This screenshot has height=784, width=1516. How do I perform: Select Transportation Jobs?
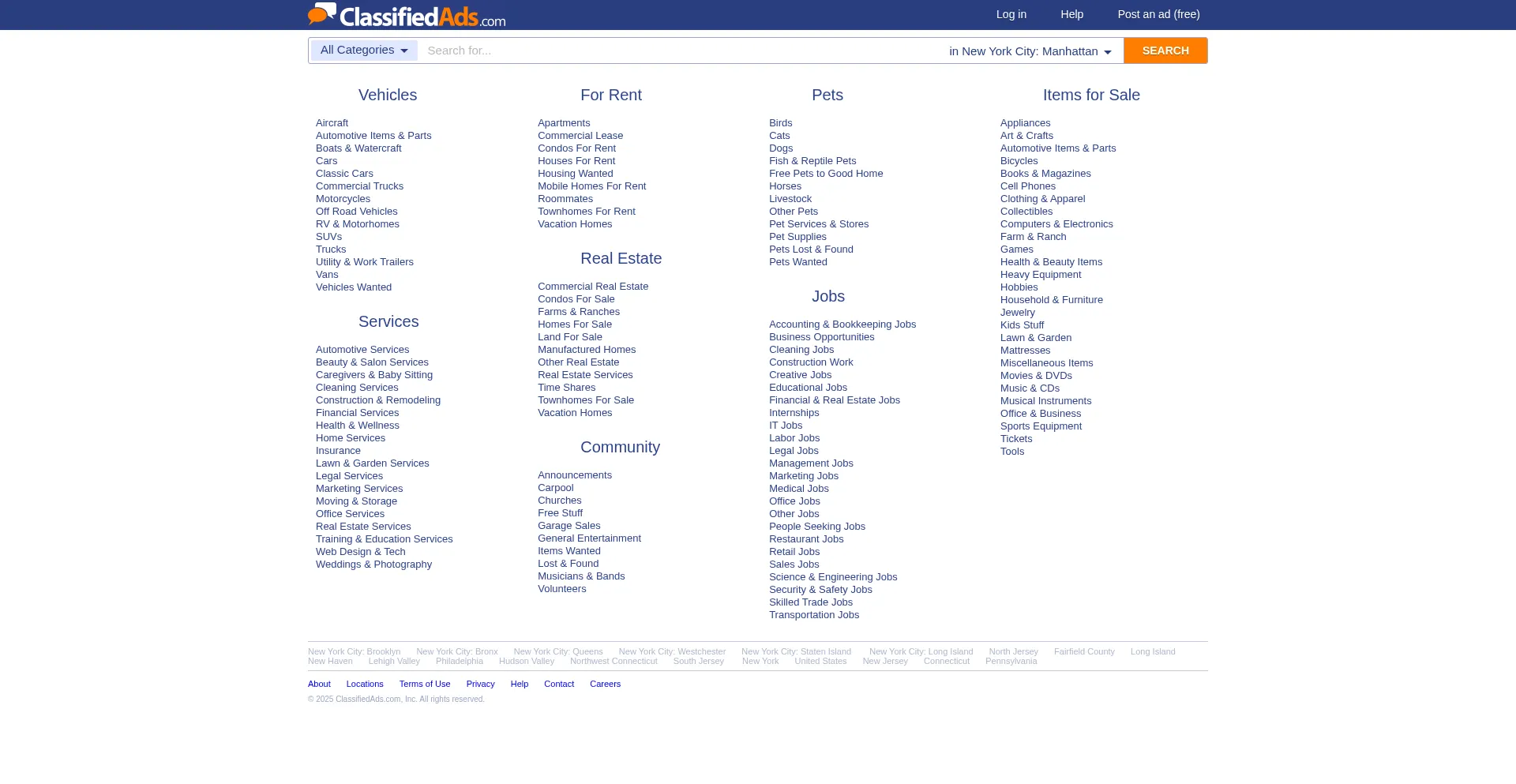(814, 615)
